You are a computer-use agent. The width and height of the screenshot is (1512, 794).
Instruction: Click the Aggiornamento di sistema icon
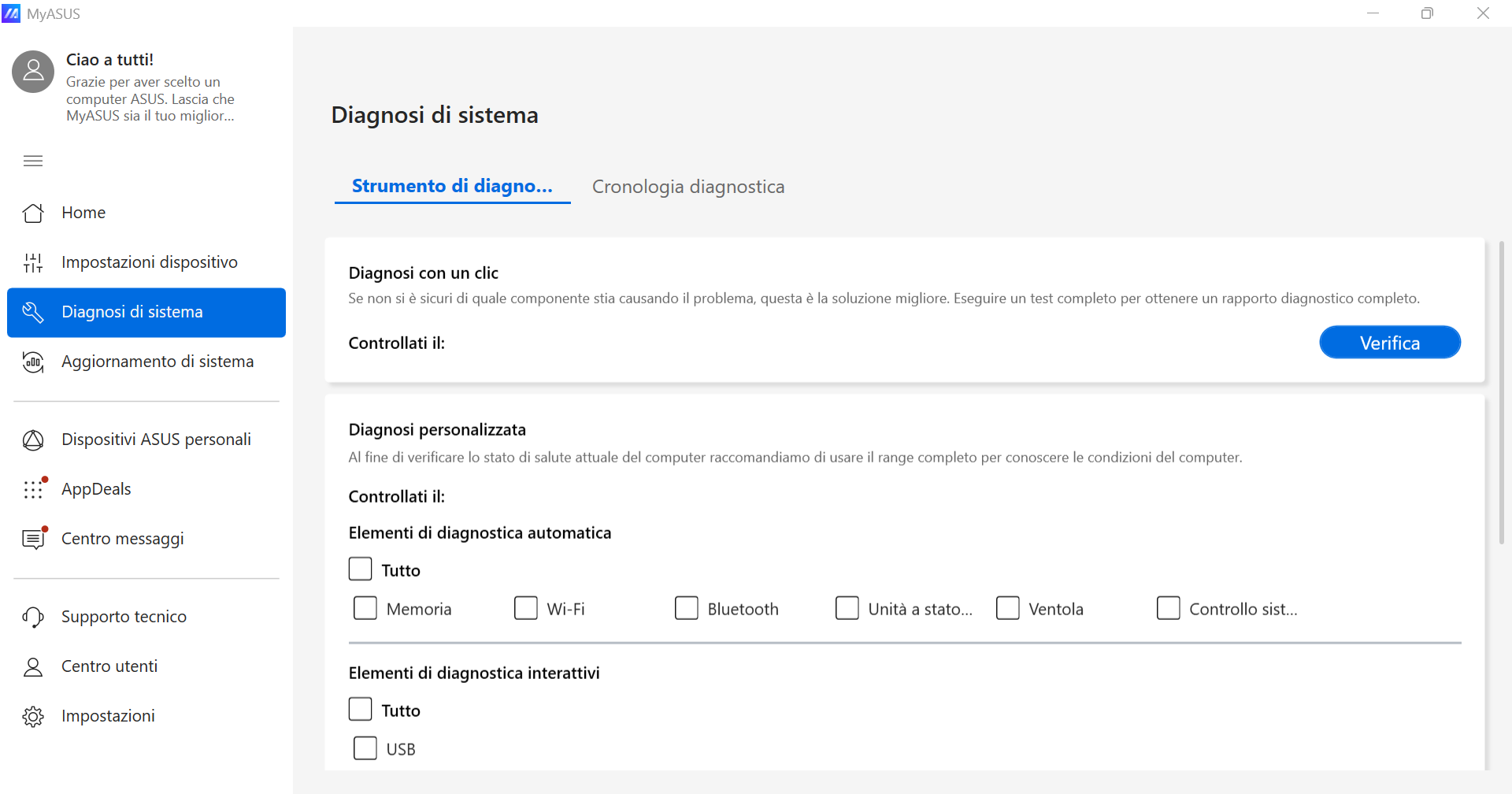(x=33, y=362)
